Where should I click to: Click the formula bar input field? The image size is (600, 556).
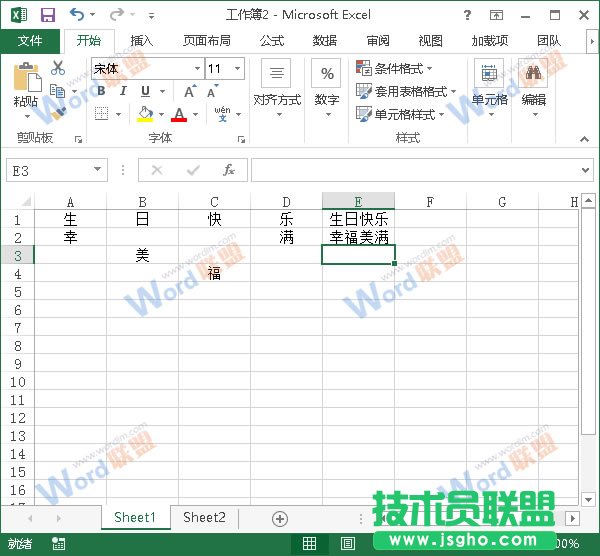pos(415,170)
